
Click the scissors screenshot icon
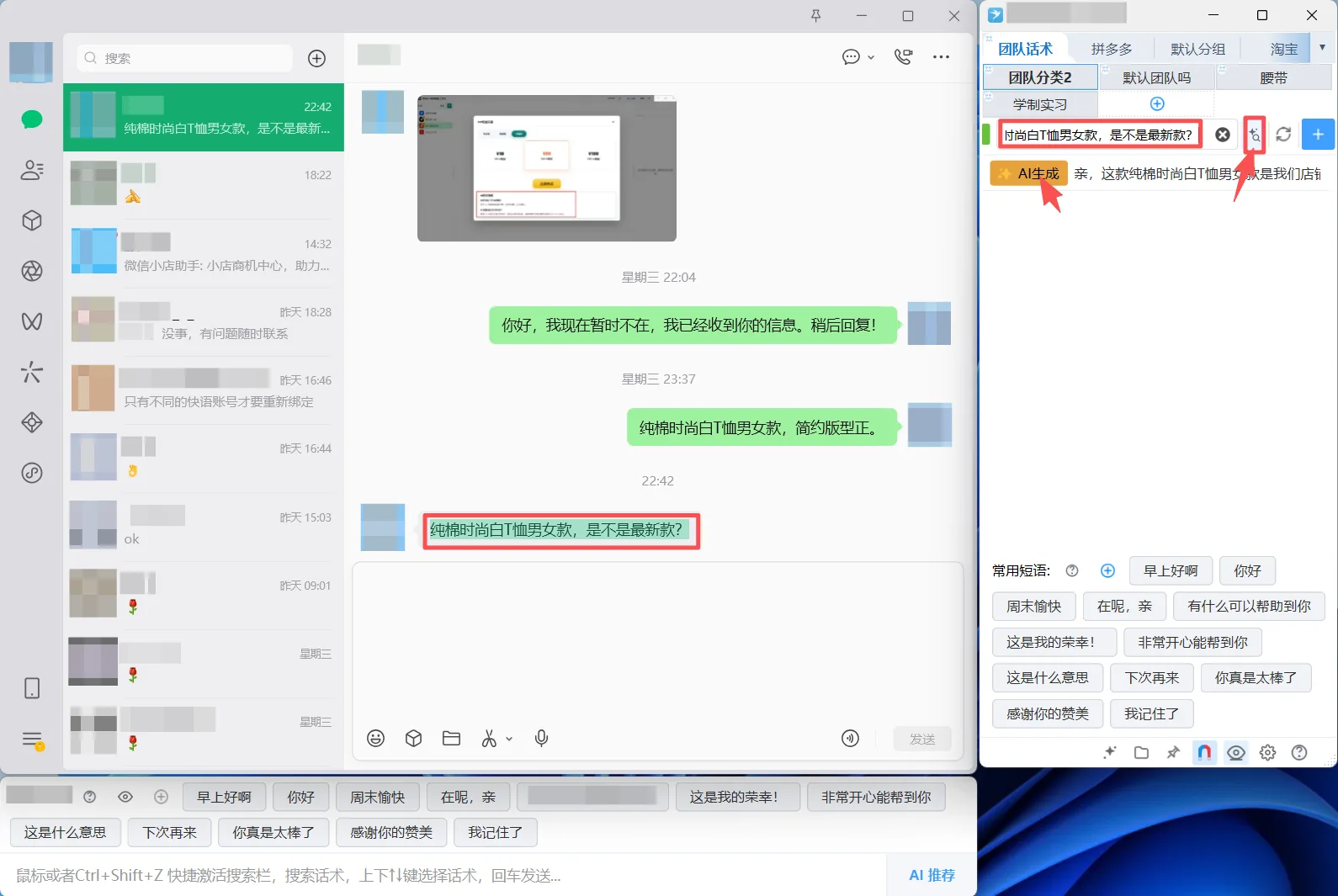[489, 739]
